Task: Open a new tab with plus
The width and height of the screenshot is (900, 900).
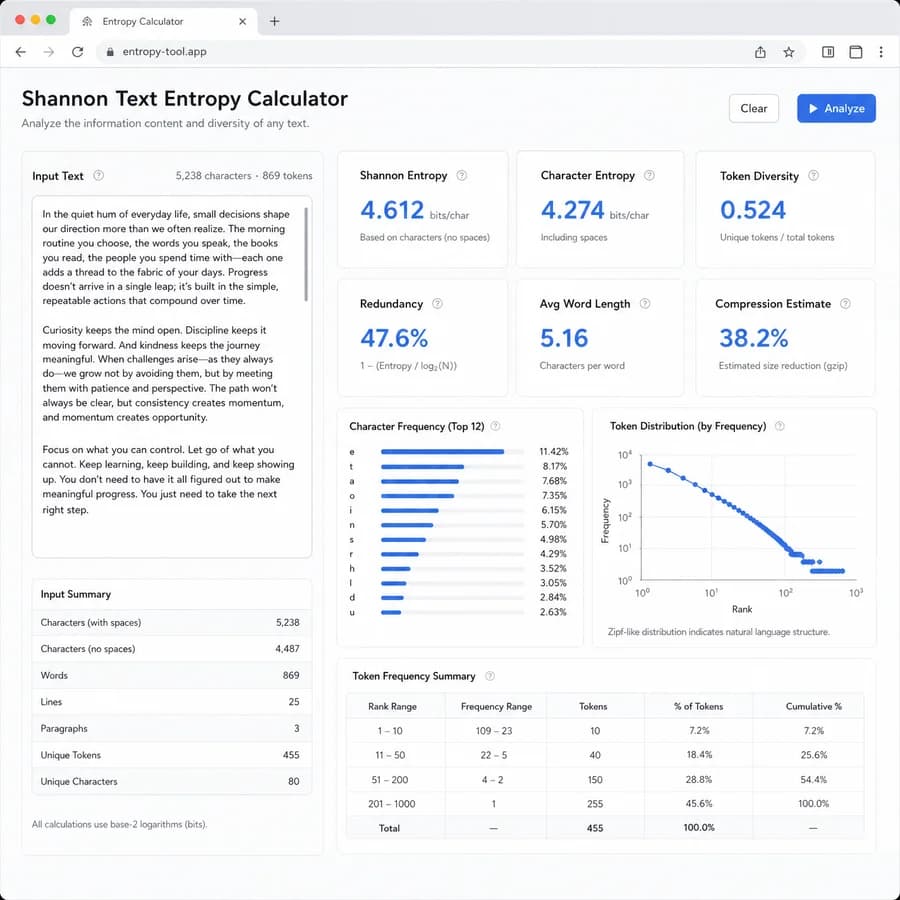Action: (x=274, y=21)
